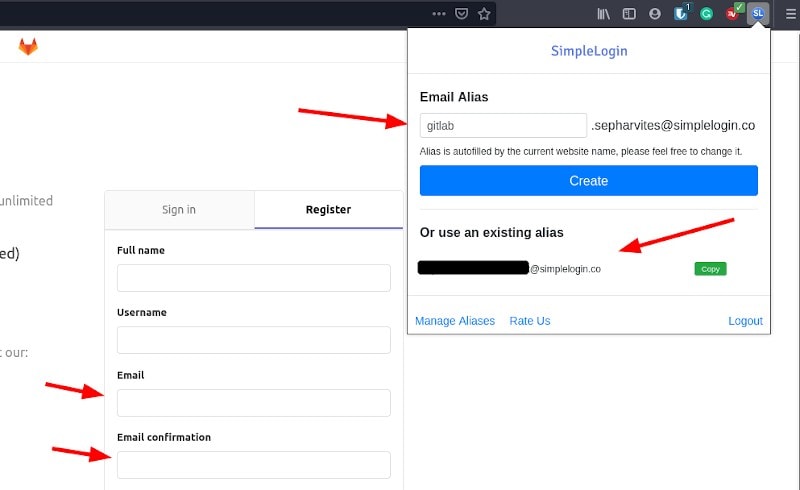The image size is (800, 490).
Task: Click the 'Alias is autofilled' hint text
Action: 581,152
